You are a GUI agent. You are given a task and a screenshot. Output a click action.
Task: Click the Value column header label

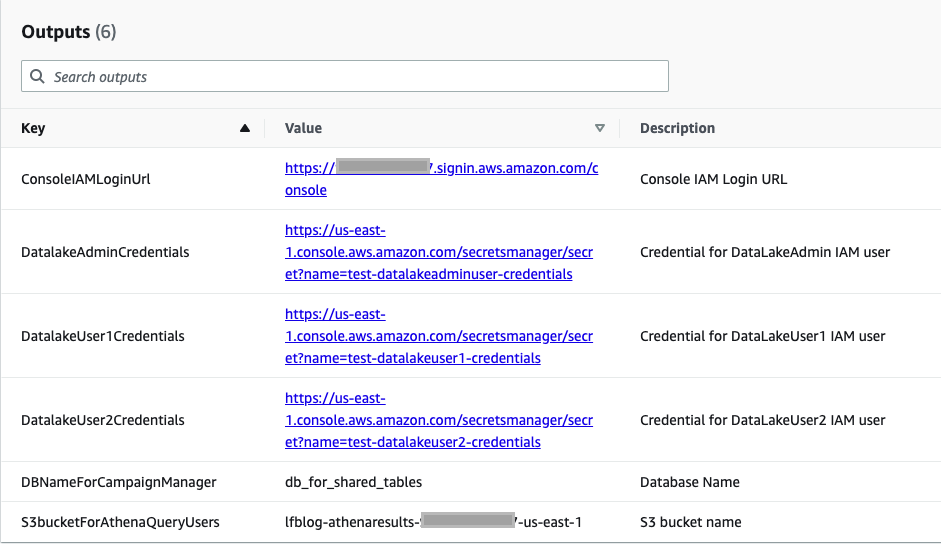pos(303,128)
